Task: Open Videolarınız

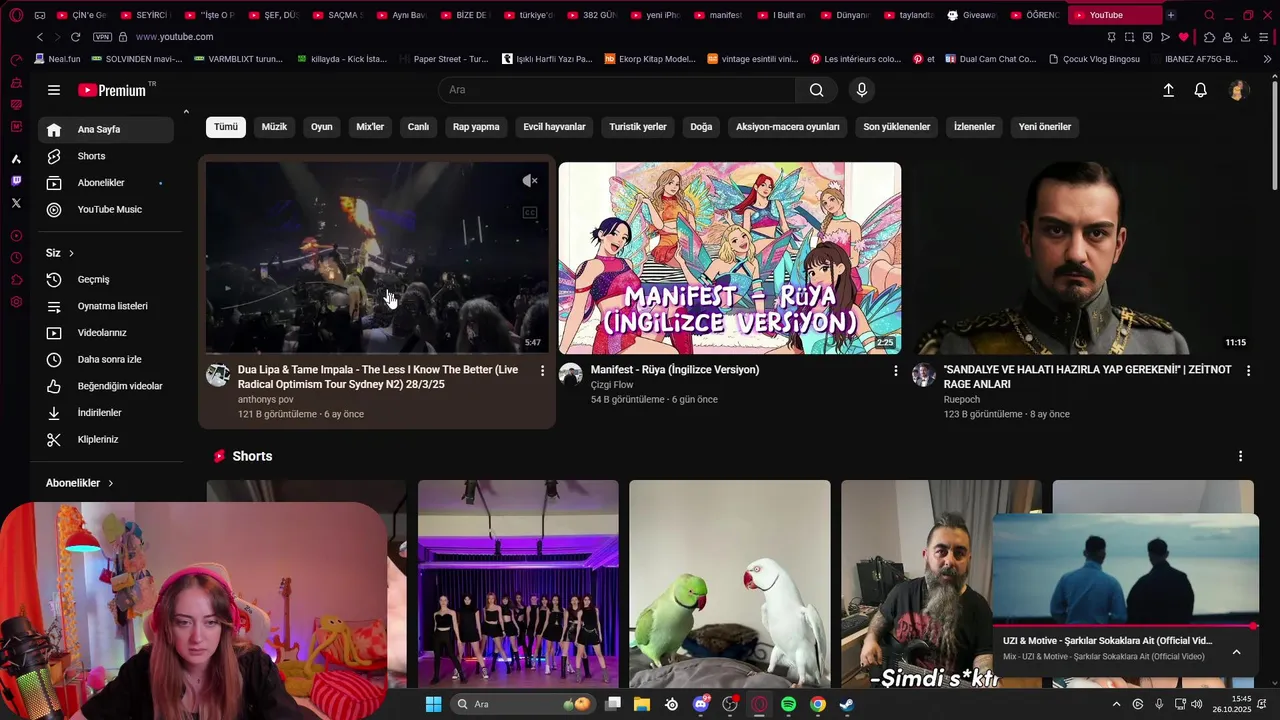Action: (x=106, y=333)
